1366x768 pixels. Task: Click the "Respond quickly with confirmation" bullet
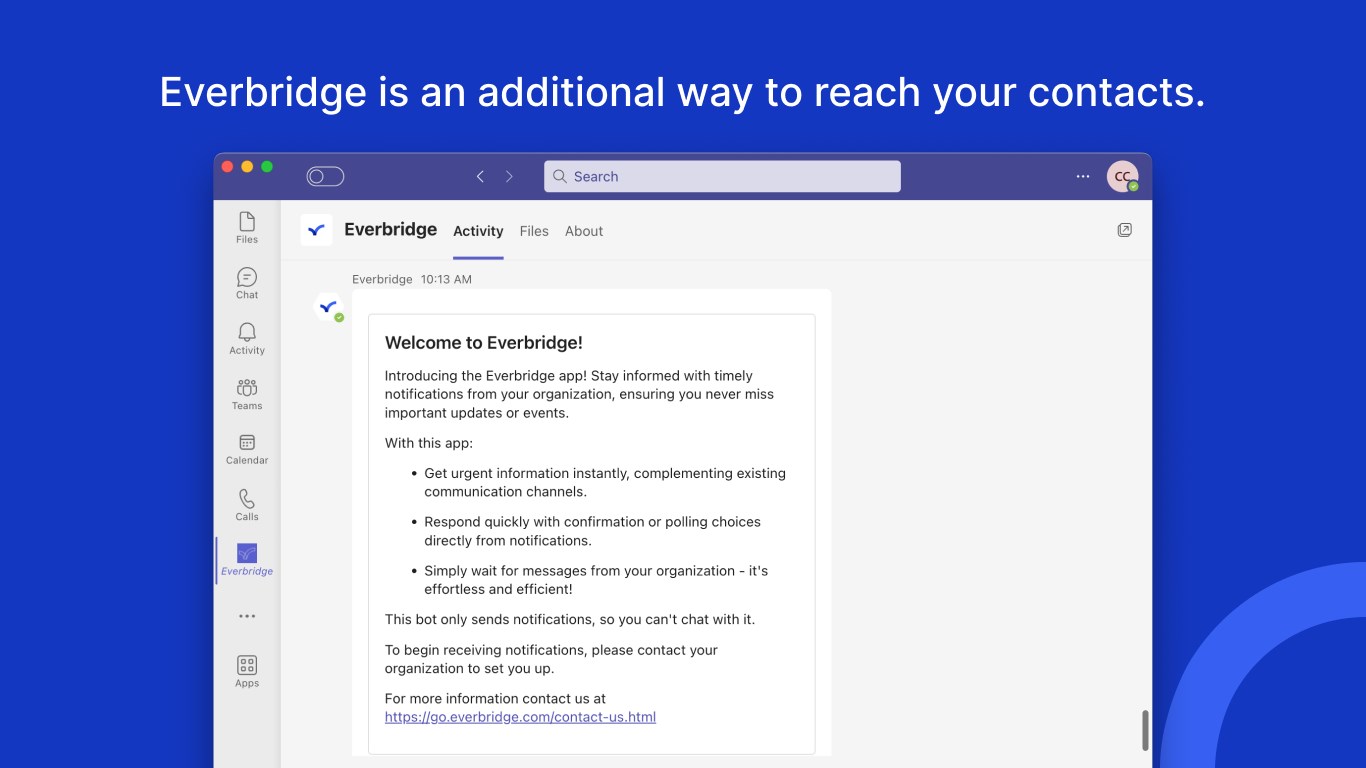pos(592,531)
